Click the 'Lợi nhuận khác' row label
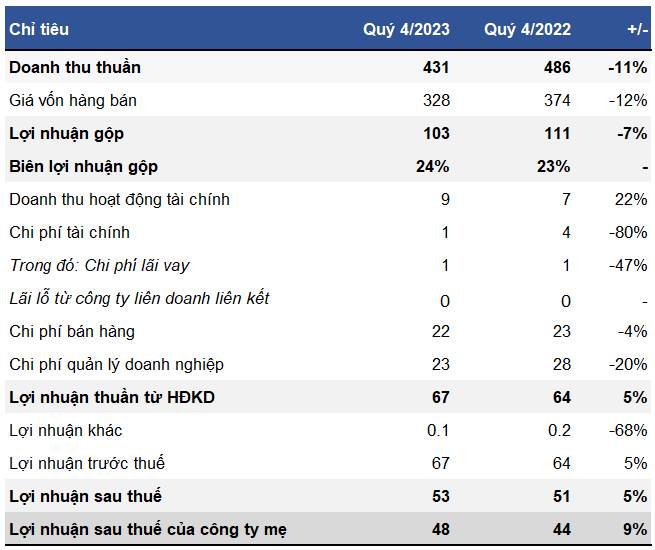 (66, 431)
